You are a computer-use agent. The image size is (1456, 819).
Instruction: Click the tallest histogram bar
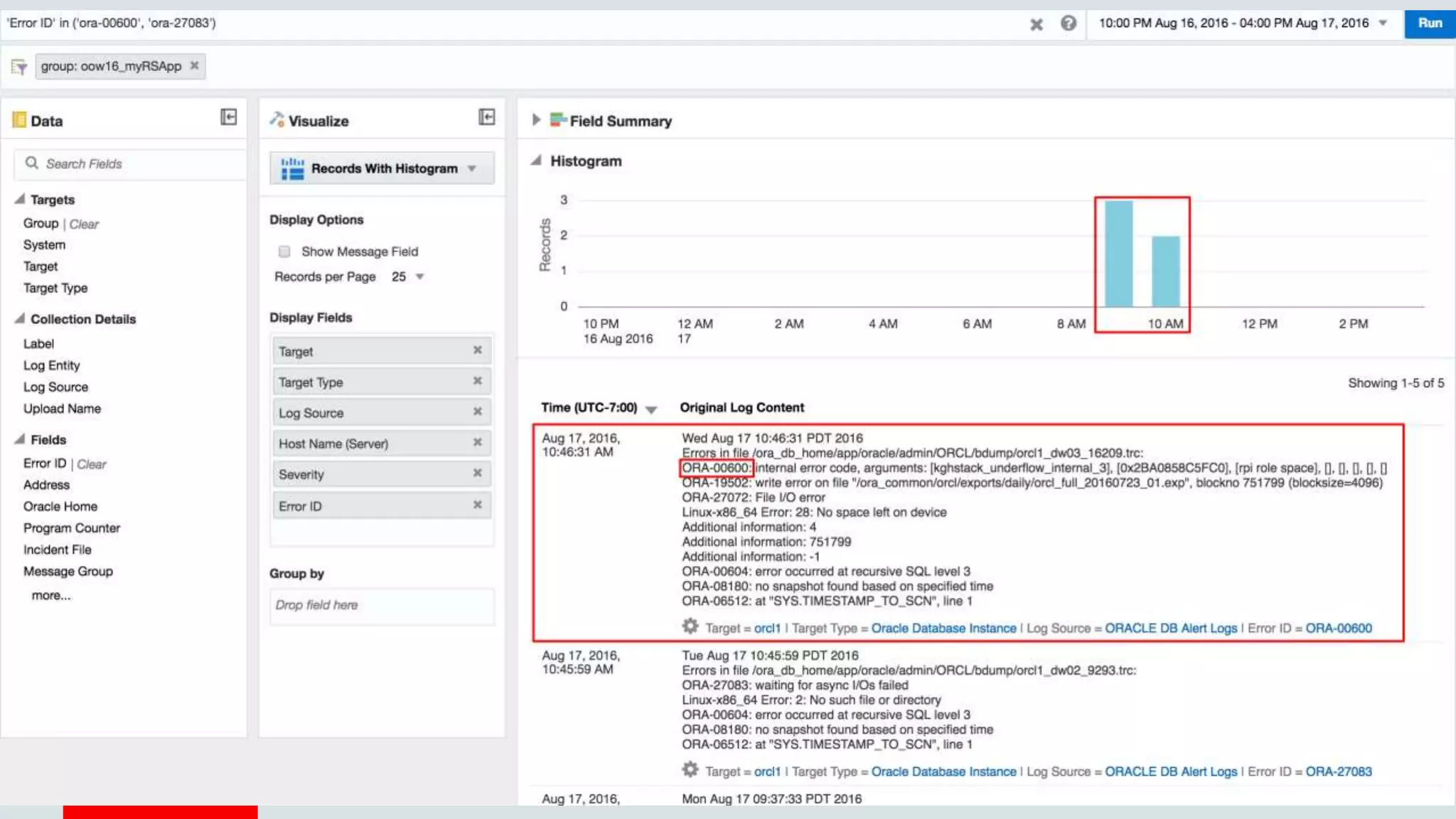point(1118,253)
